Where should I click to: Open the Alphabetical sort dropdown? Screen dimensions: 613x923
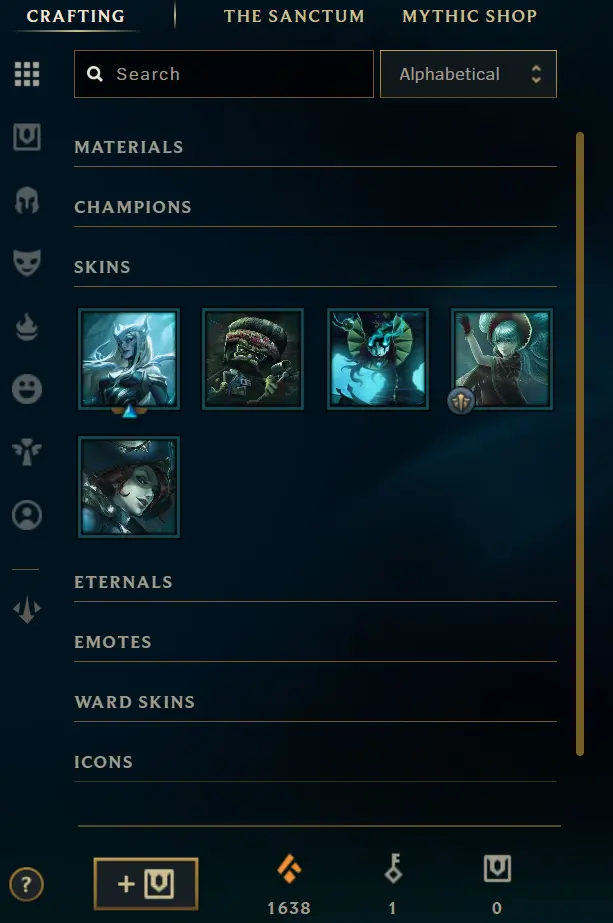468,74
